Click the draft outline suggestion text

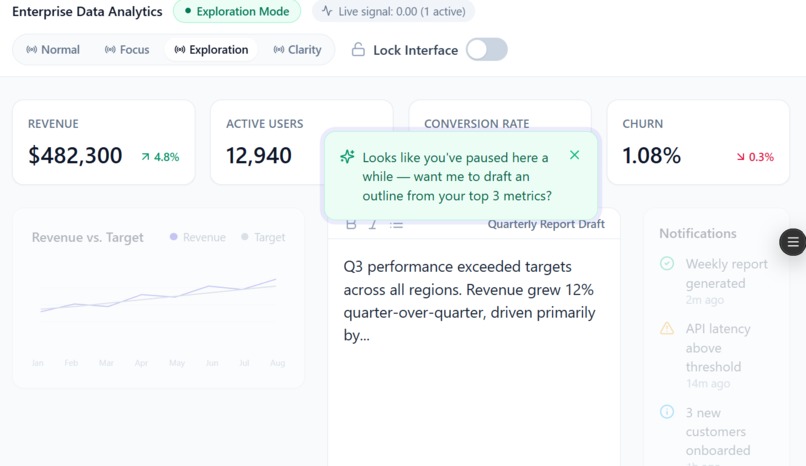(457, 176)
